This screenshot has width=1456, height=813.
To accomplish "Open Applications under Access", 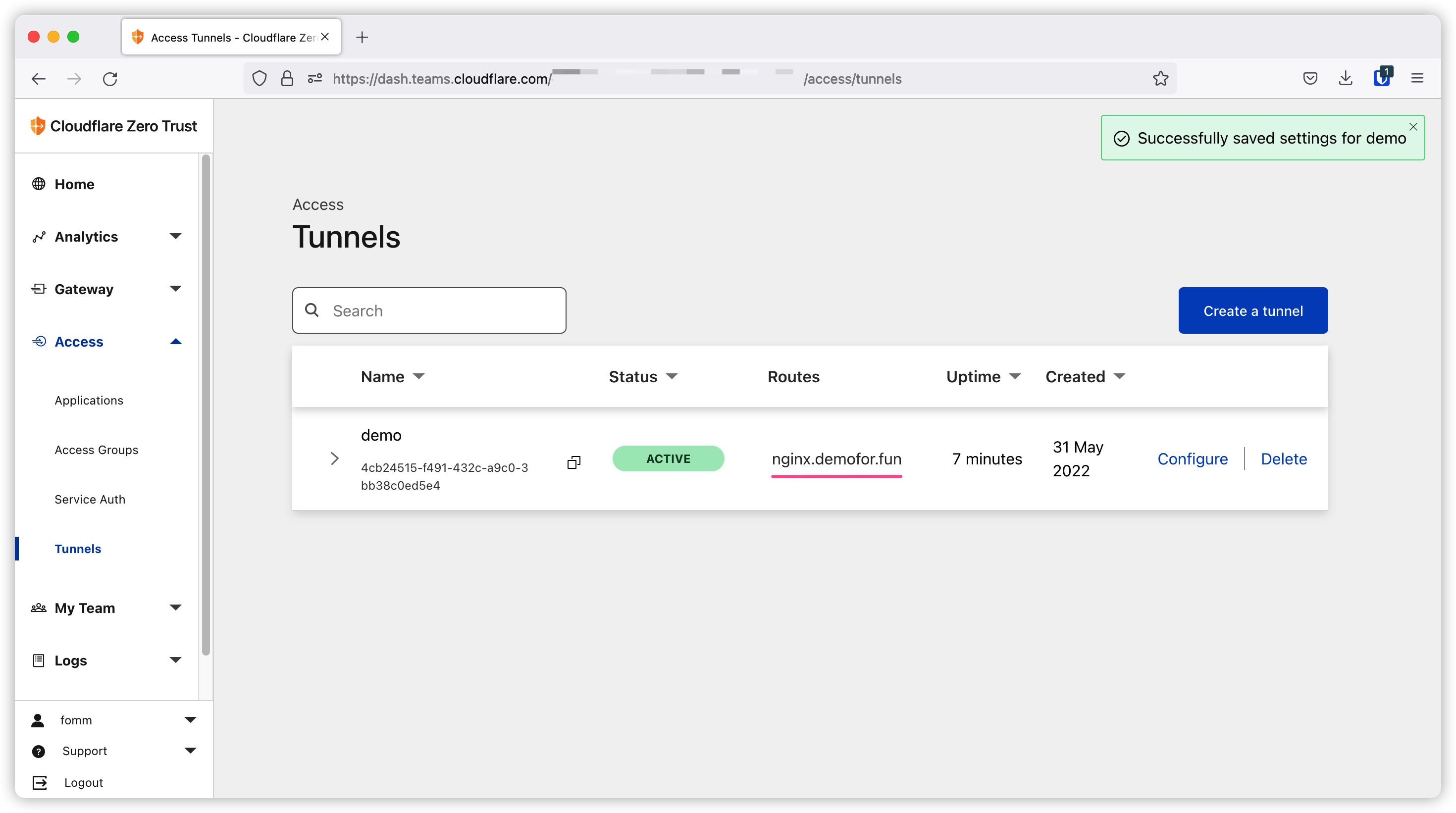I will pyautogui.click(x=89, y=400).
